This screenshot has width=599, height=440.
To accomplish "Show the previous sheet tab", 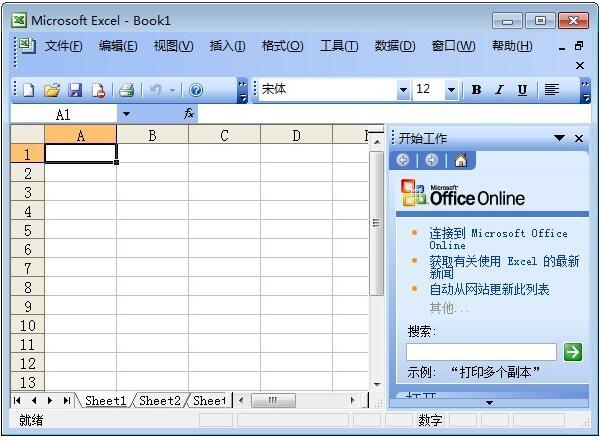I will pyautogui.click(x=34, y=400).
